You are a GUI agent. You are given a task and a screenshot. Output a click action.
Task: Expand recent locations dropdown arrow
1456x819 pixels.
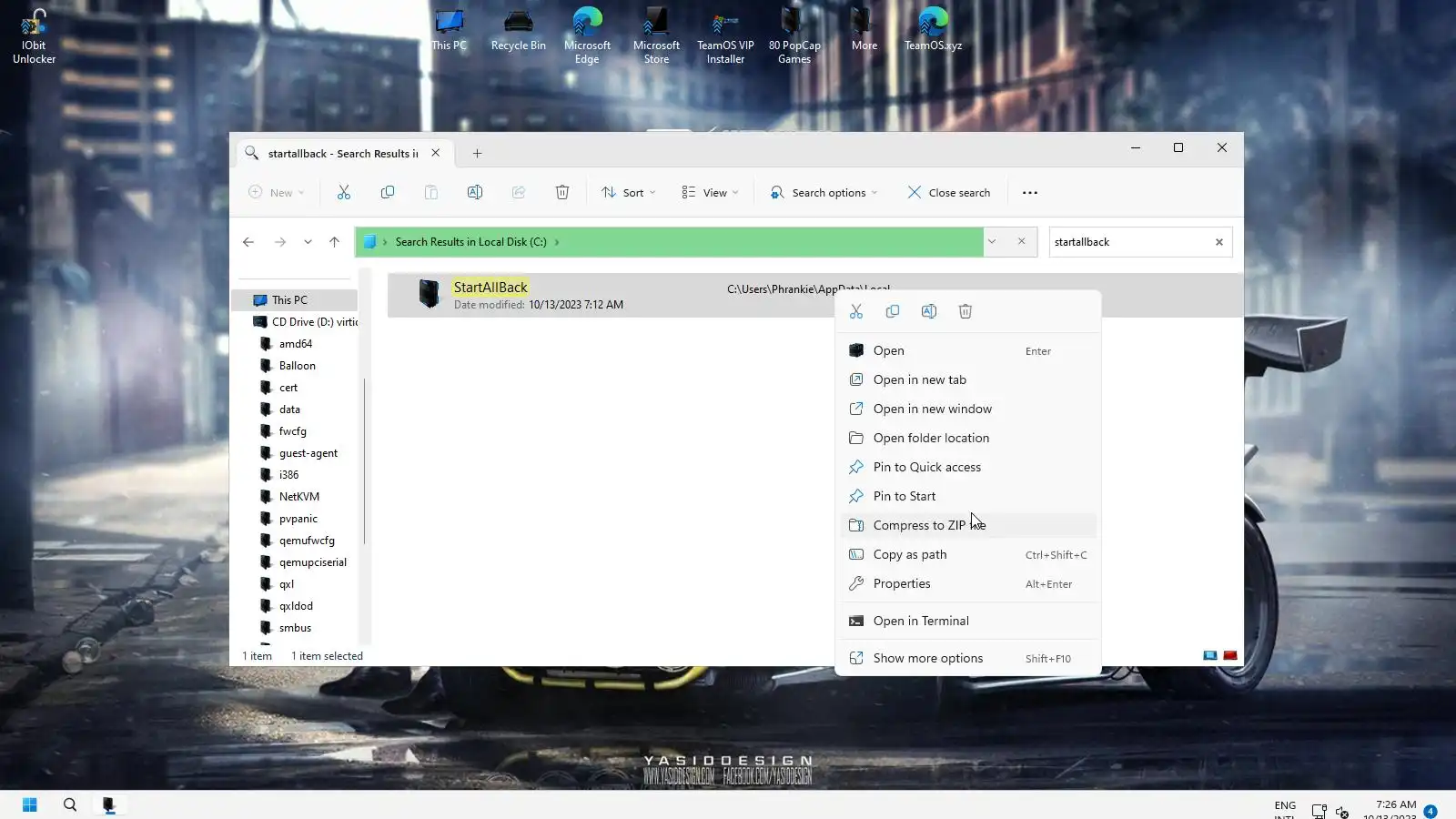pos(308,242)
